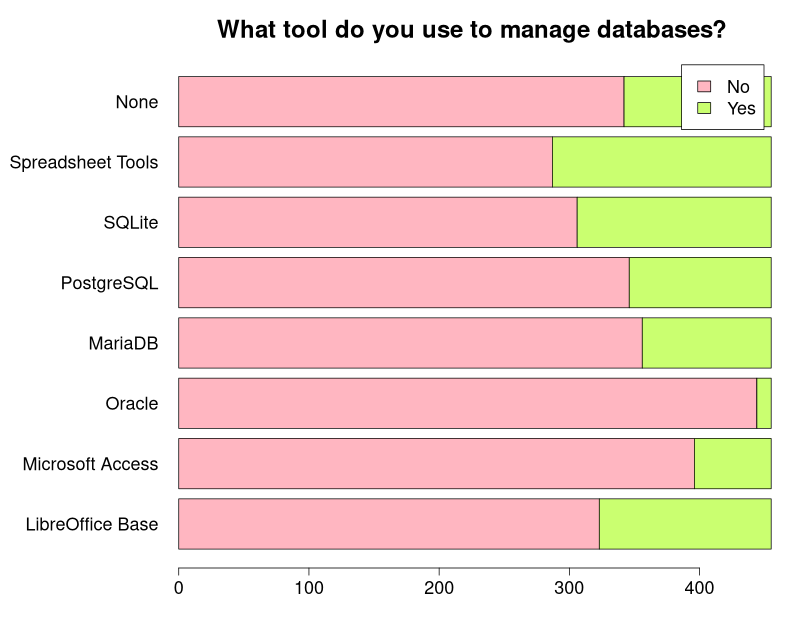Click the LibreOffice Base label
Viewport: 800px width, 640px height.
pos(92,524)
